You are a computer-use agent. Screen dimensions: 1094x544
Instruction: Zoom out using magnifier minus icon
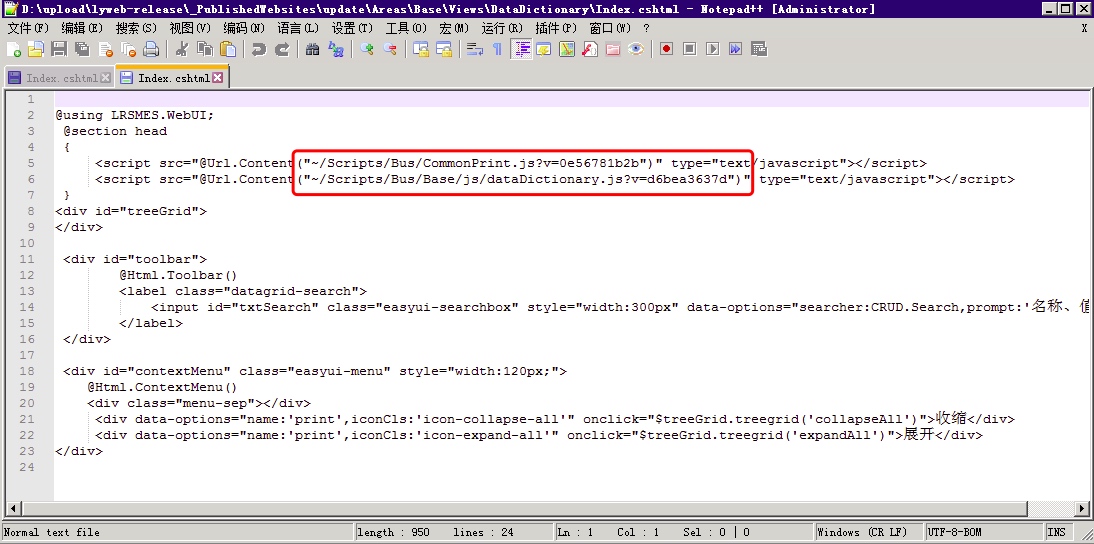[x=390, y=49]
